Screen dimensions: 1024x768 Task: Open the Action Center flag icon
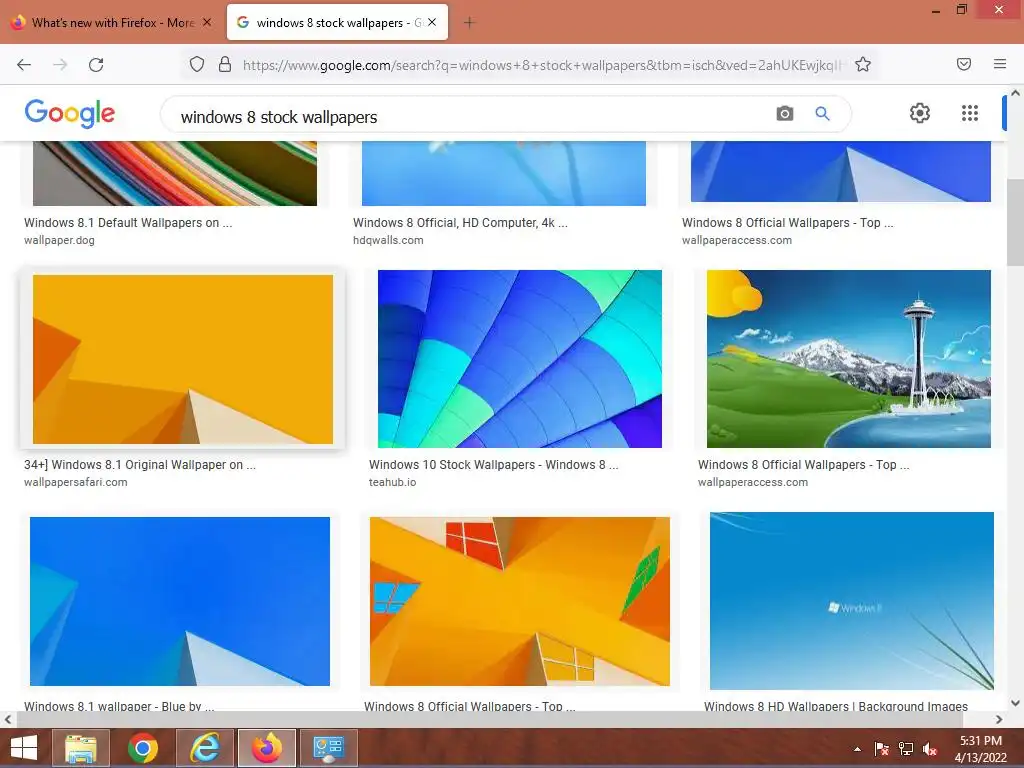[881, 749]
